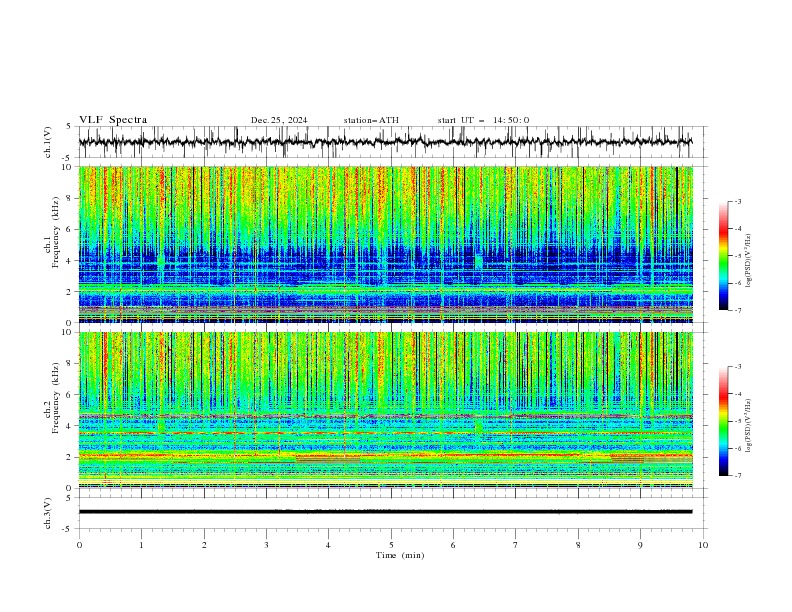This screenshot has height=612, width=792.
Task: Select the date text "Dec. 25, 2024"
Action: coord(279,120)
